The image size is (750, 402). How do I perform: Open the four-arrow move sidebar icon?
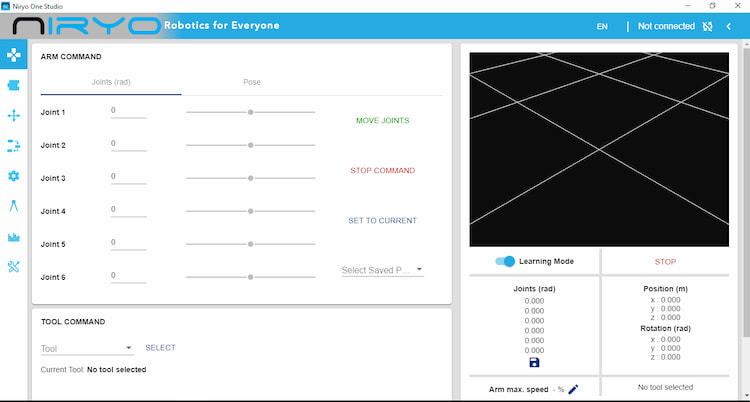(13, 115)
